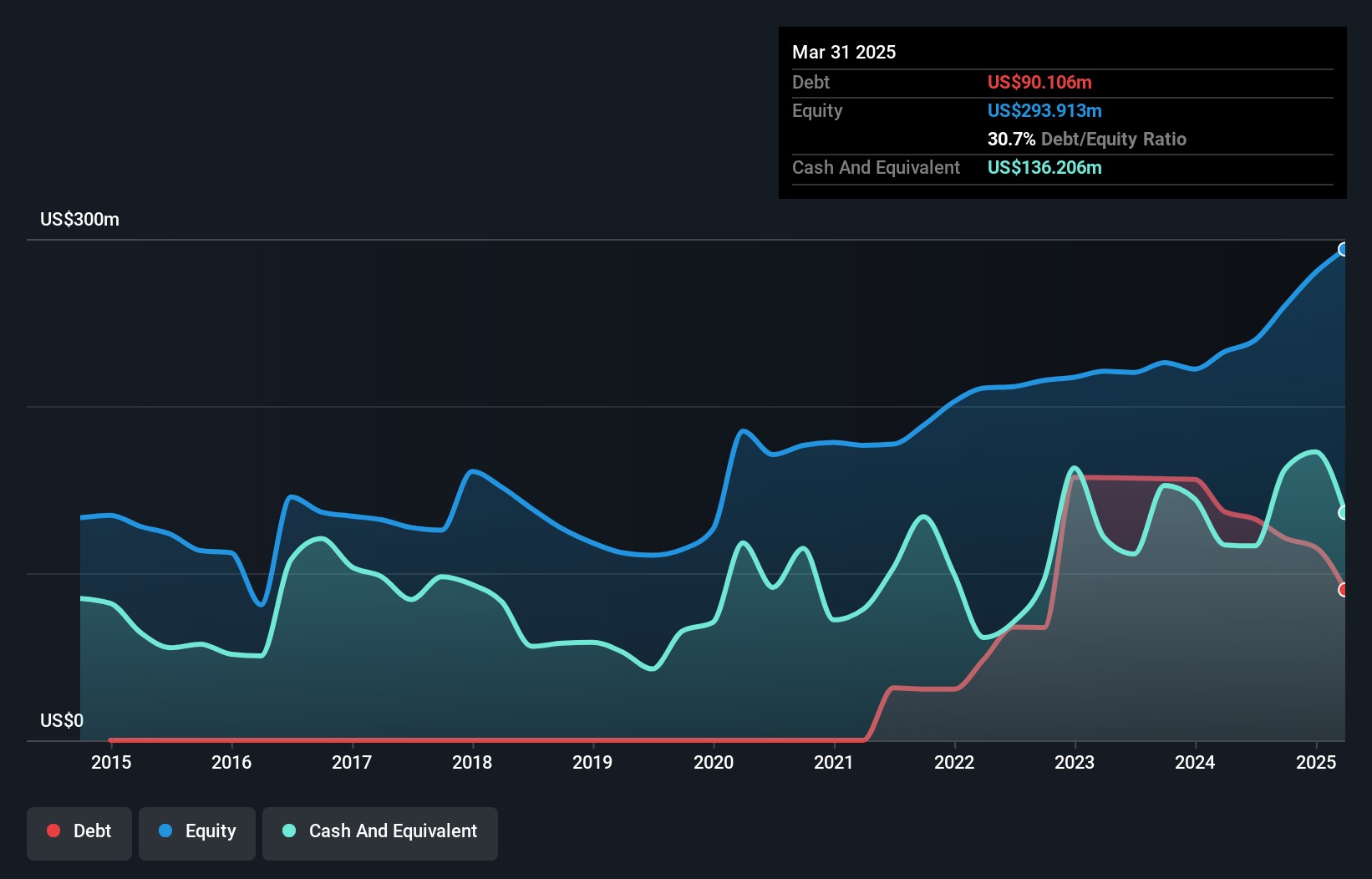This screenshot has width=1372, height=879.
Task: Click the red Debt legend dot
Action: coord(53,831)
